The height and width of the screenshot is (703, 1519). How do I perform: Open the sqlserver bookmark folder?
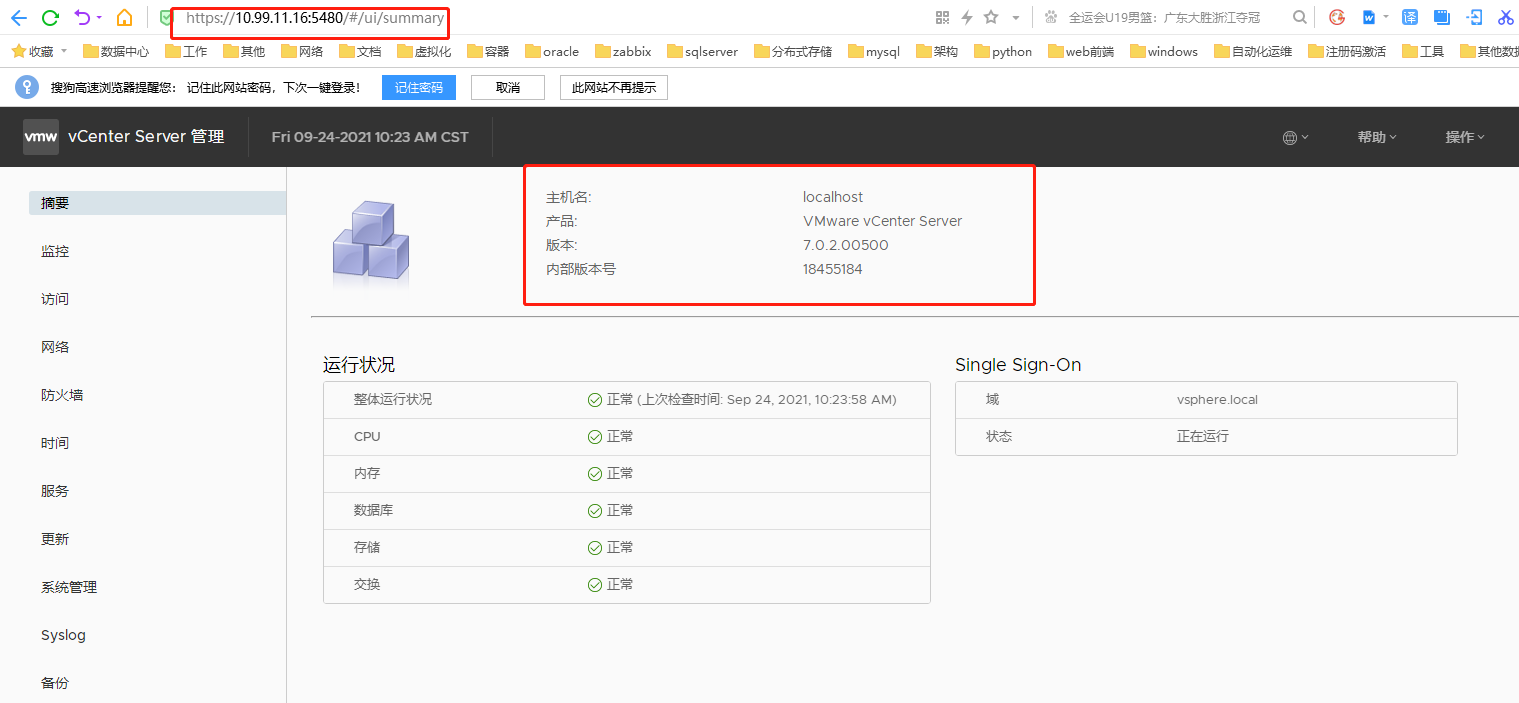click(x=703, y=51)
